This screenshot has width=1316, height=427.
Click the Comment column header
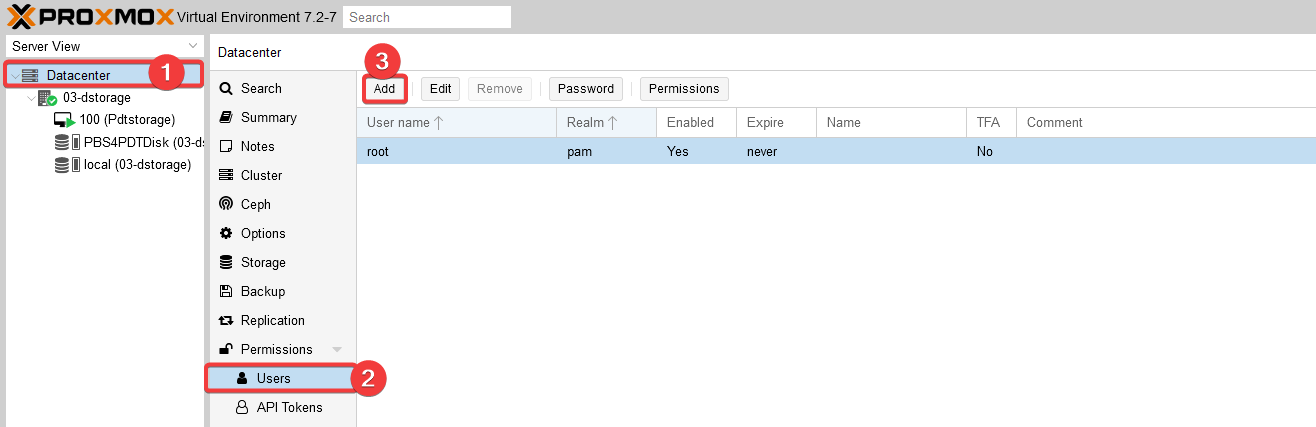[x=1166, y=123]
